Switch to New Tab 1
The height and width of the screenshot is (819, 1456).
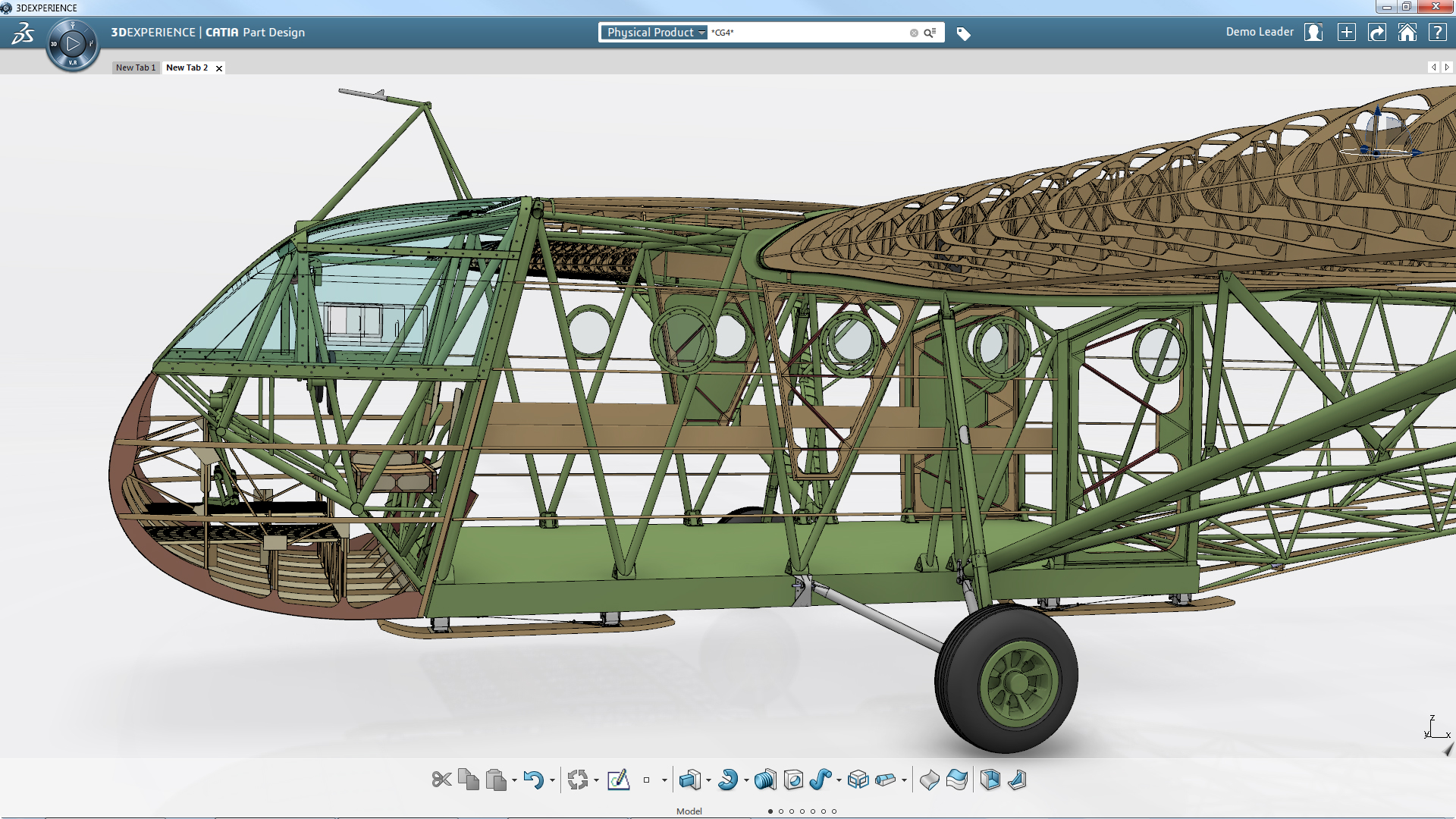point(136,67)
